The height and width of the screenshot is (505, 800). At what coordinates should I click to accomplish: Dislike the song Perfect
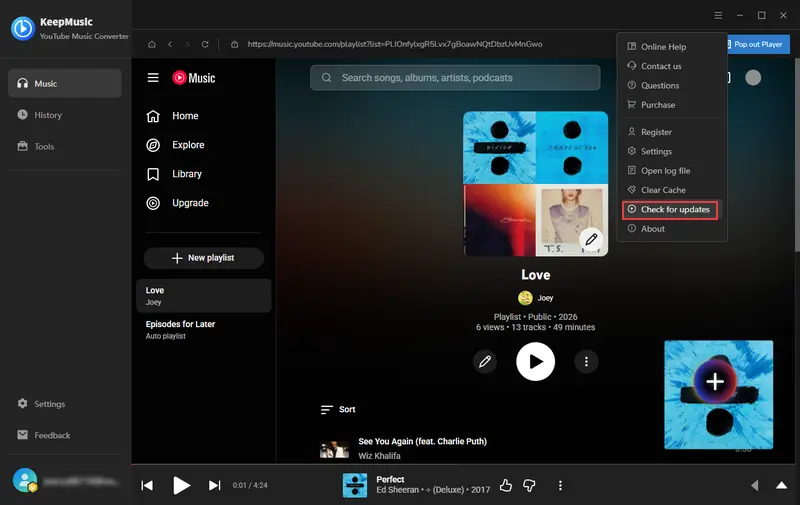tap(530, 485)
